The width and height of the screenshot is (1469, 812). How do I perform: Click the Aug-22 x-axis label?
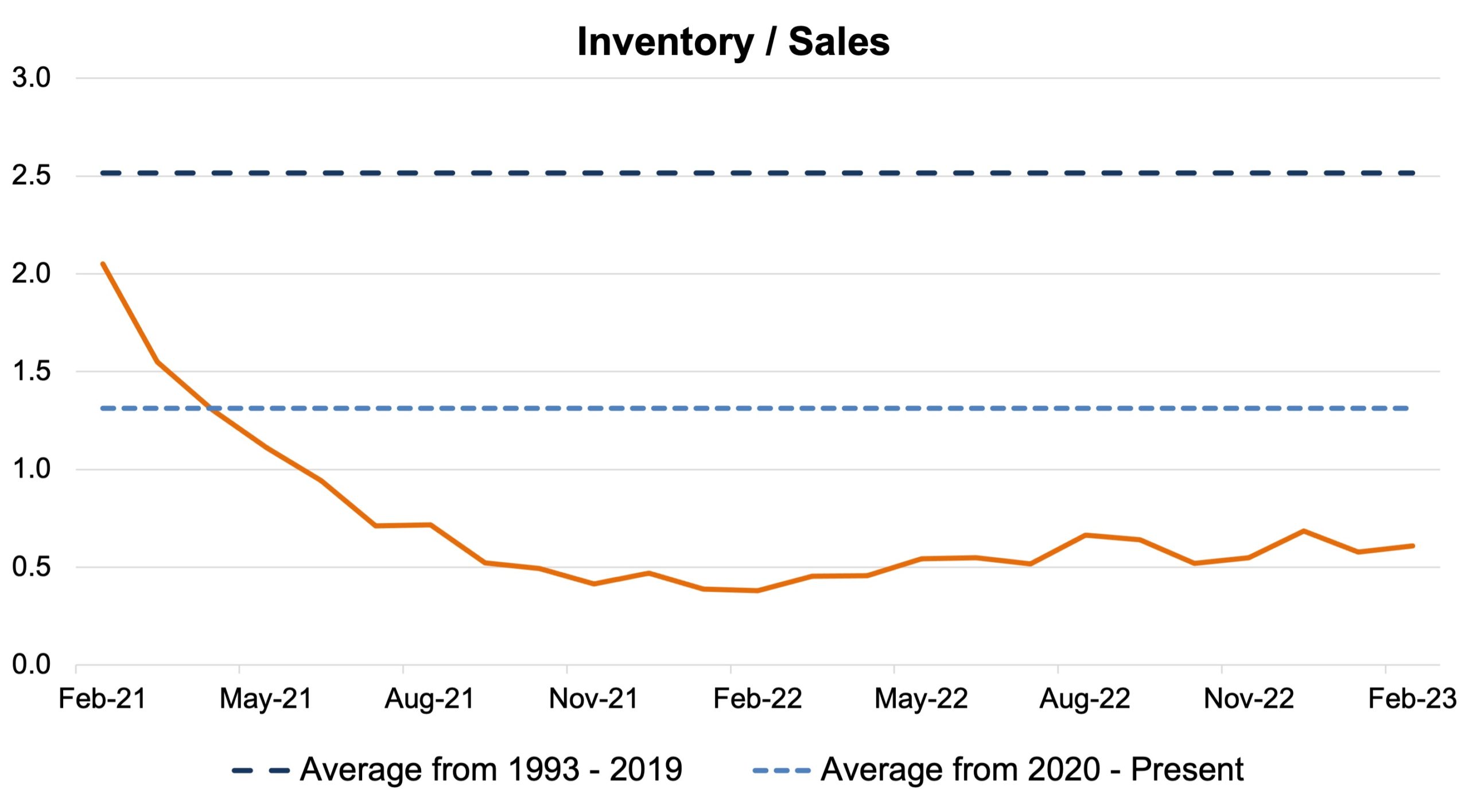1085,699
